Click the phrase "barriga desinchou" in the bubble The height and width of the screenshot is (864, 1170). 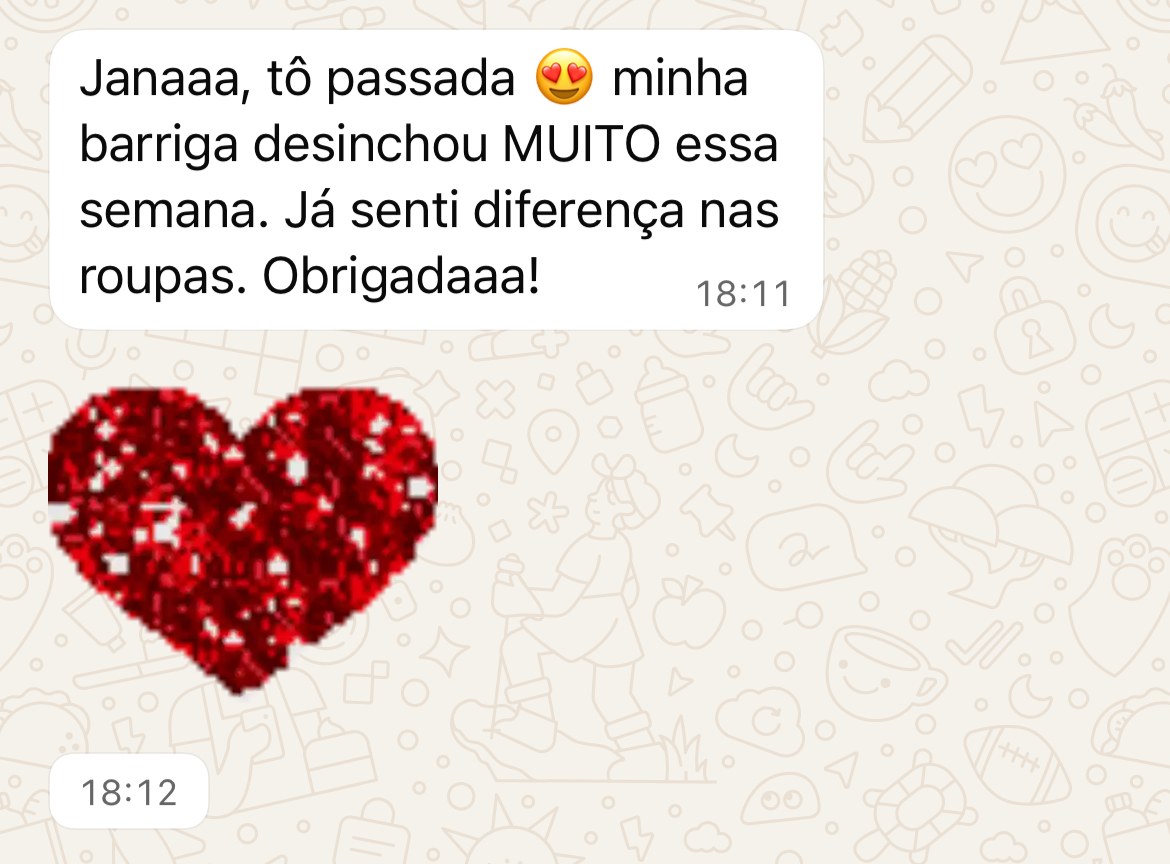point(284,145)
